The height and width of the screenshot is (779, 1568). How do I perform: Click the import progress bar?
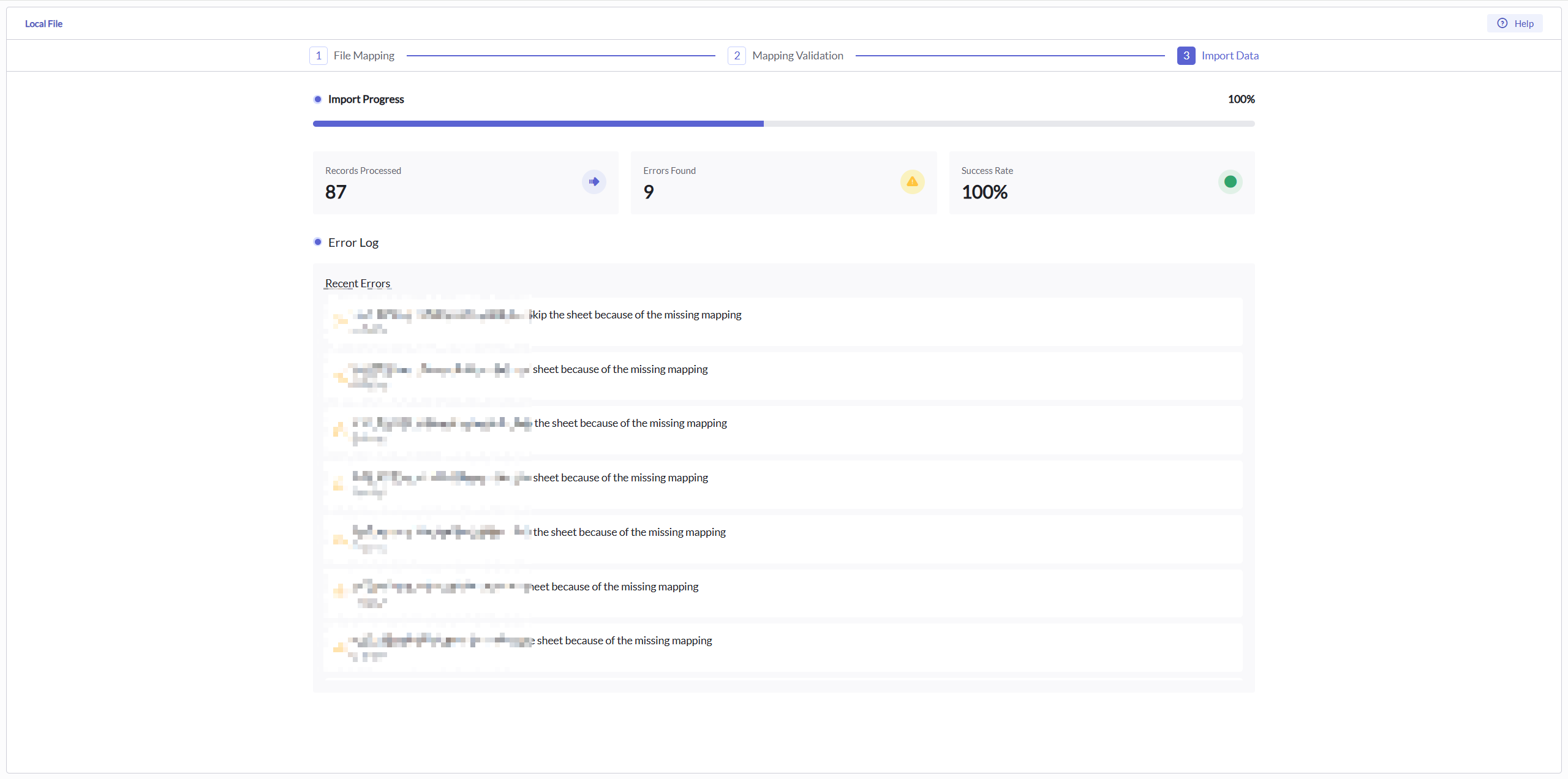tap(783, 123)
